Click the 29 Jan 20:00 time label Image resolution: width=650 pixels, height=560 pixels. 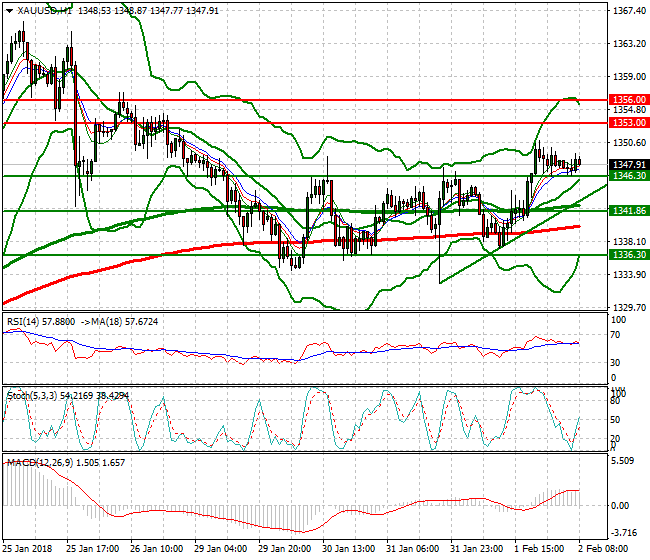[x=284, y=549]
